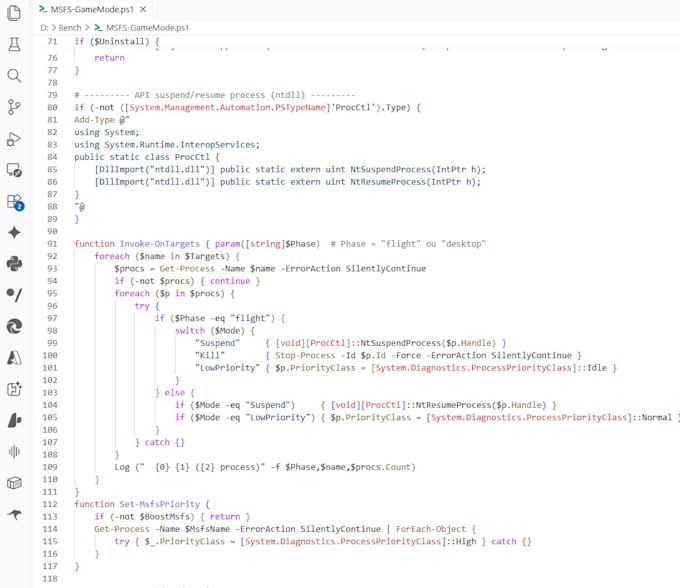Click 'catch {}' on line 107
This screenshot has width=680, height=588.
[164, 442]
